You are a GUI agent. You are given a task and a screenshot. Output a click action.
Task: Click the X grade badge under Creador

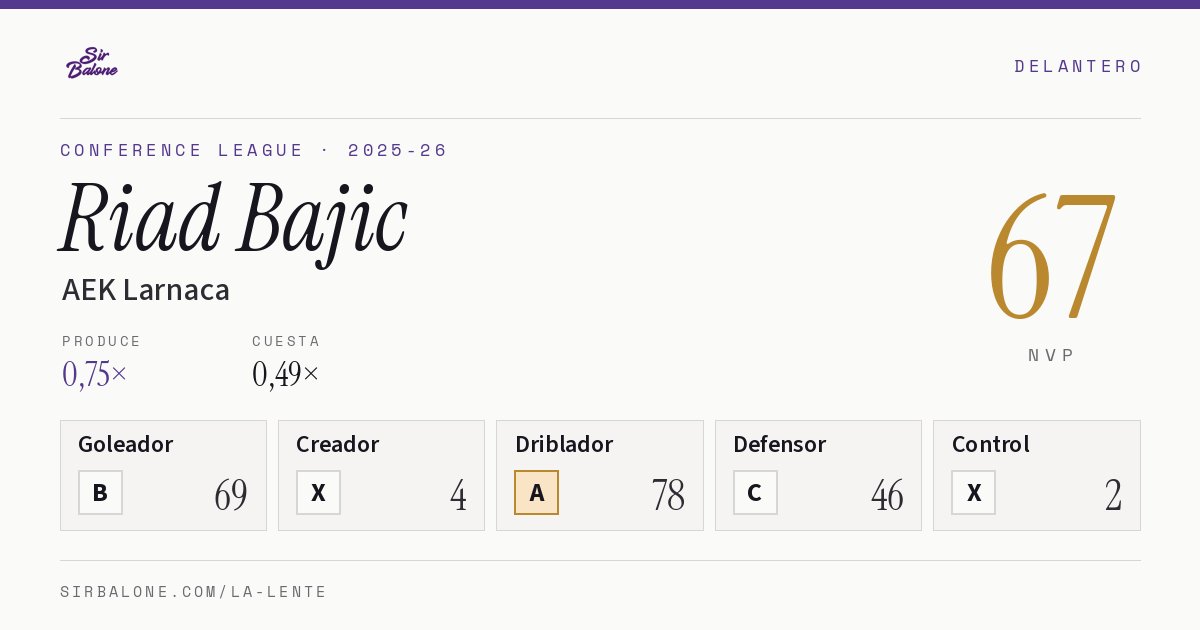(318, 493)
